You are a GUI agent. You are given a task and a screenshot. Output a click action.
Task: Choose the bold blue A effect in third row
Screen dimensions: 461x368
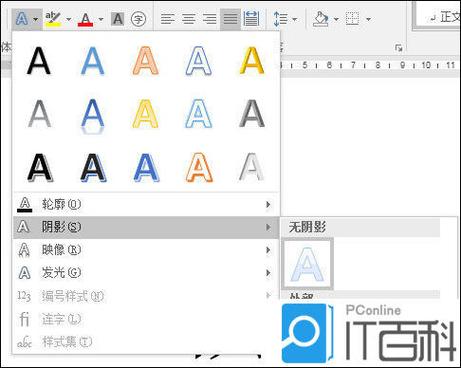pos(146,168)
